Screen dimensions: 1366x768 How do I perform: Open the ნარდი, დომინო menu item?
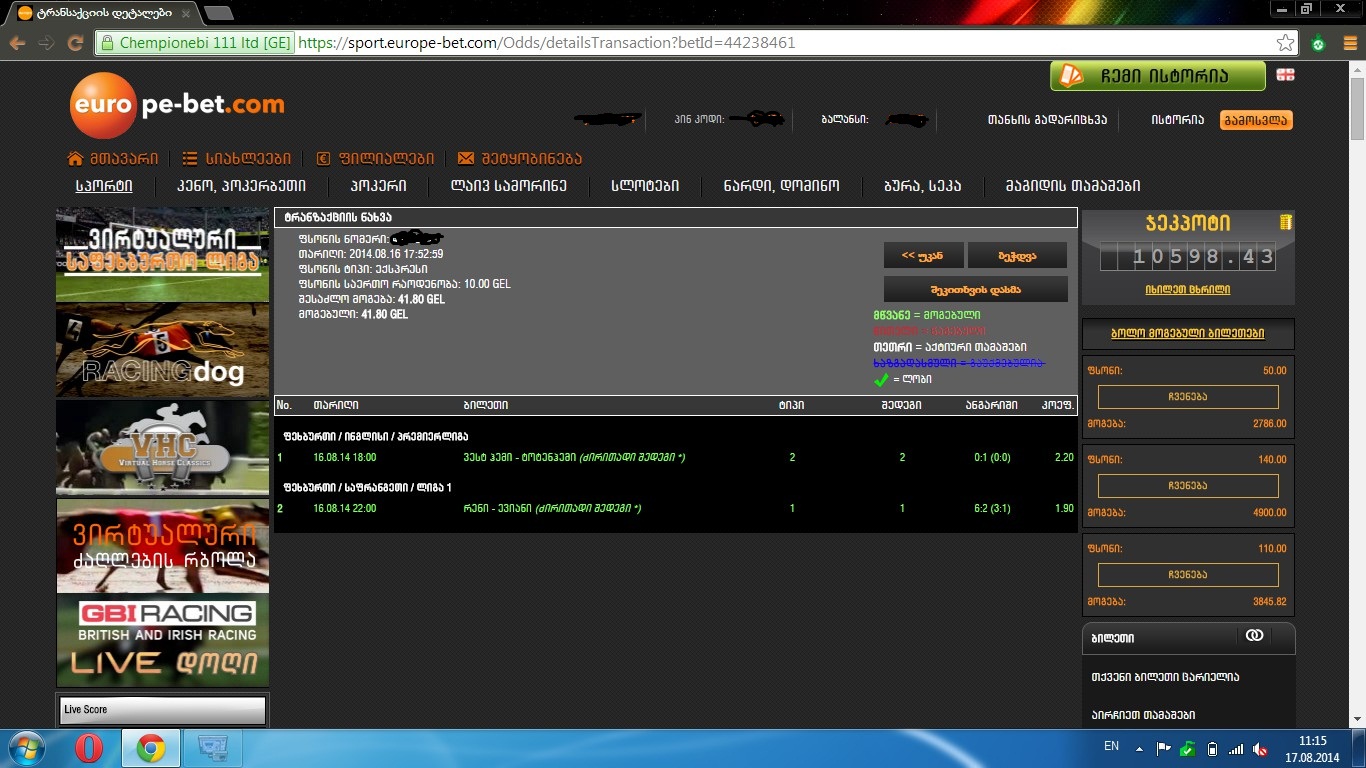782,185
